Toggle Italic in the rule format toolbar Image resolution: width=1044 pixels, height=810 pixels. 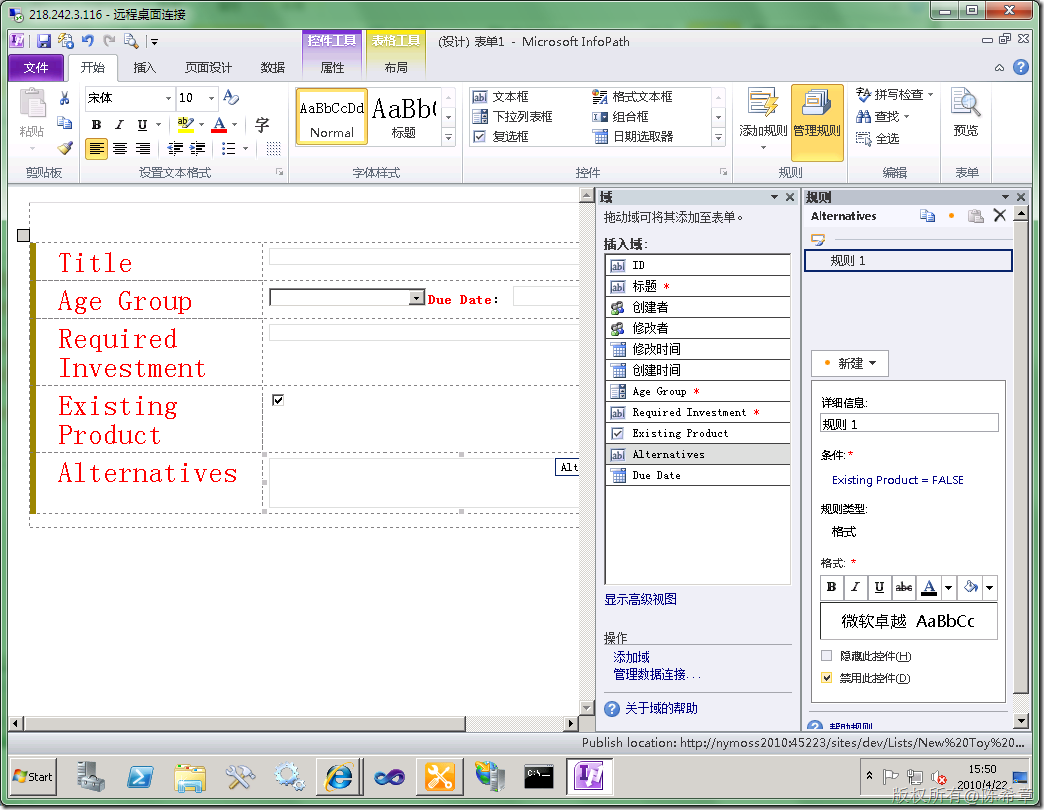(855, 587)
